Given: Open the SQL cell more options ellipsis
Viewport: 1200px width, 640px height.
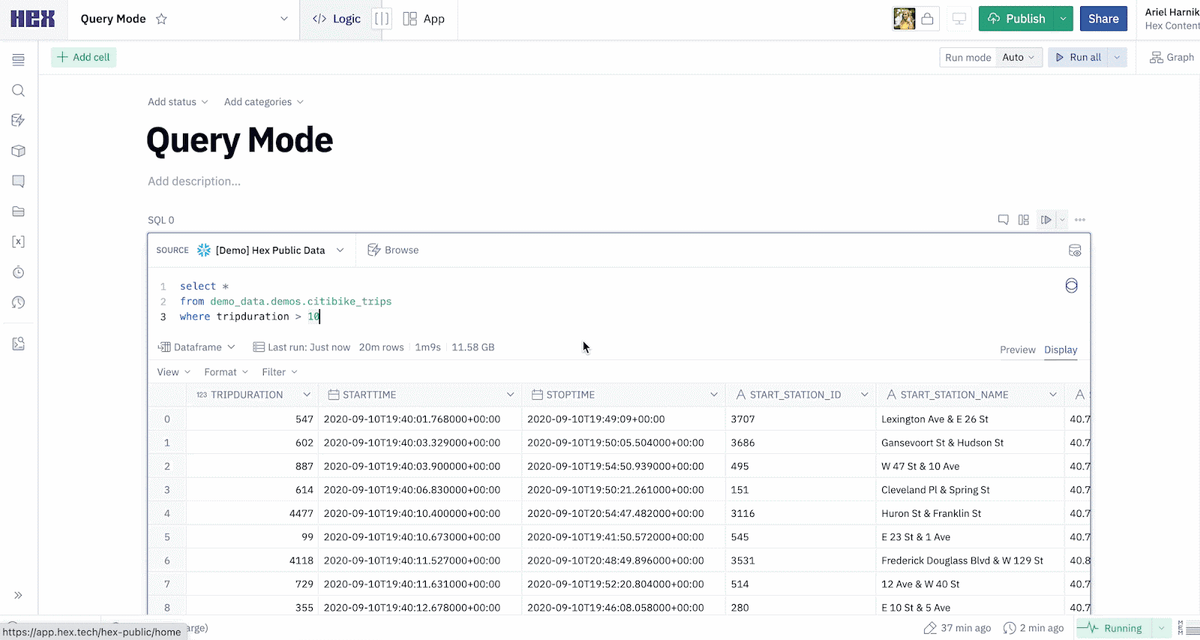Looking at the screenshot, I should (1080, 220).
